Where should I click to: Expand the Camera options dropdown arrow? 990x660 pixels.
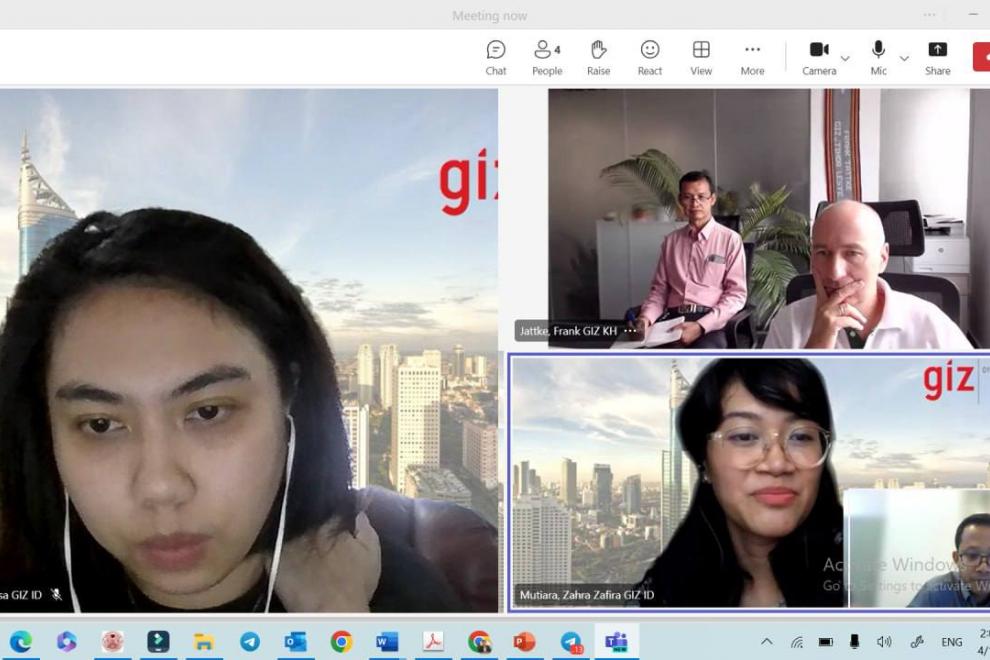click(x=845, y=59)
